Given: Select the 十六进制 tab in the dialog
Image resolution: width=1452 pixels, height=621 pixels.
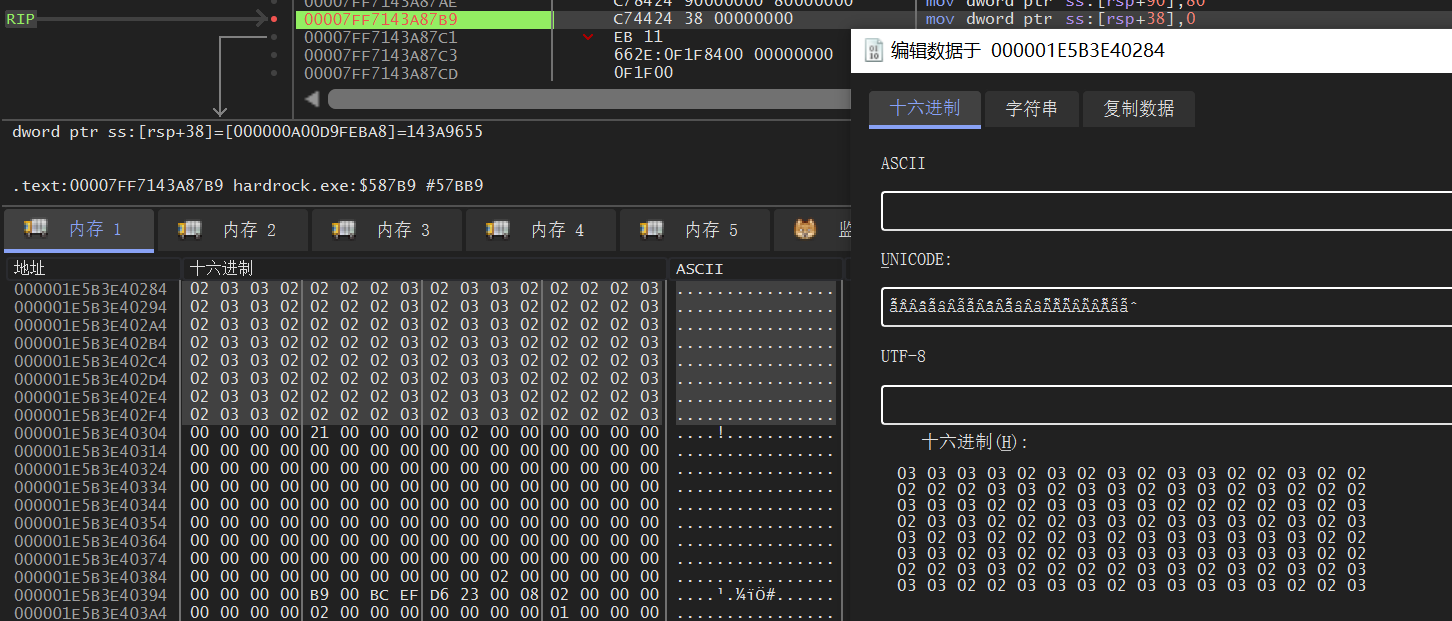Looking at the screenshot, I should click(x=924, y=109).
